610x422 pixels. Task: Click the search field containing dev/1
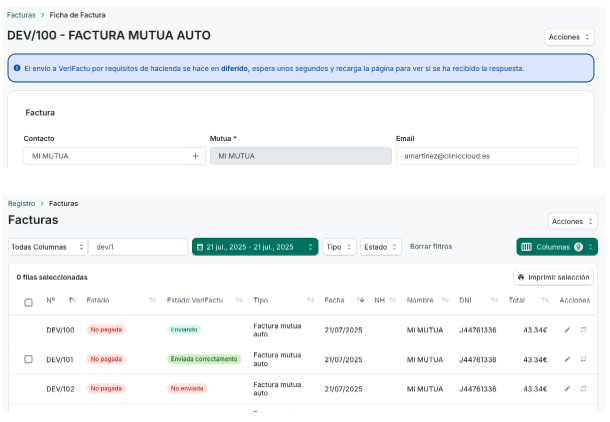click(x=138, y=246)
